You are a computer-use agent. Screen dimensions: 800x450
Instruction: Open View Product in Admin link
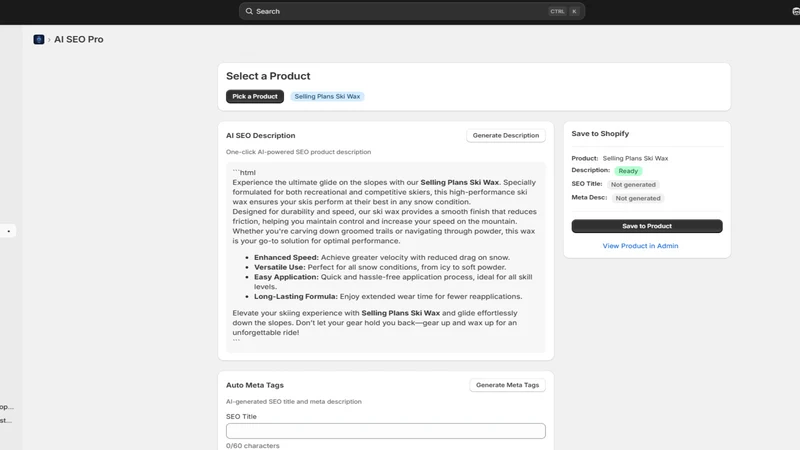pyautogui.click(x=640, y=246)
